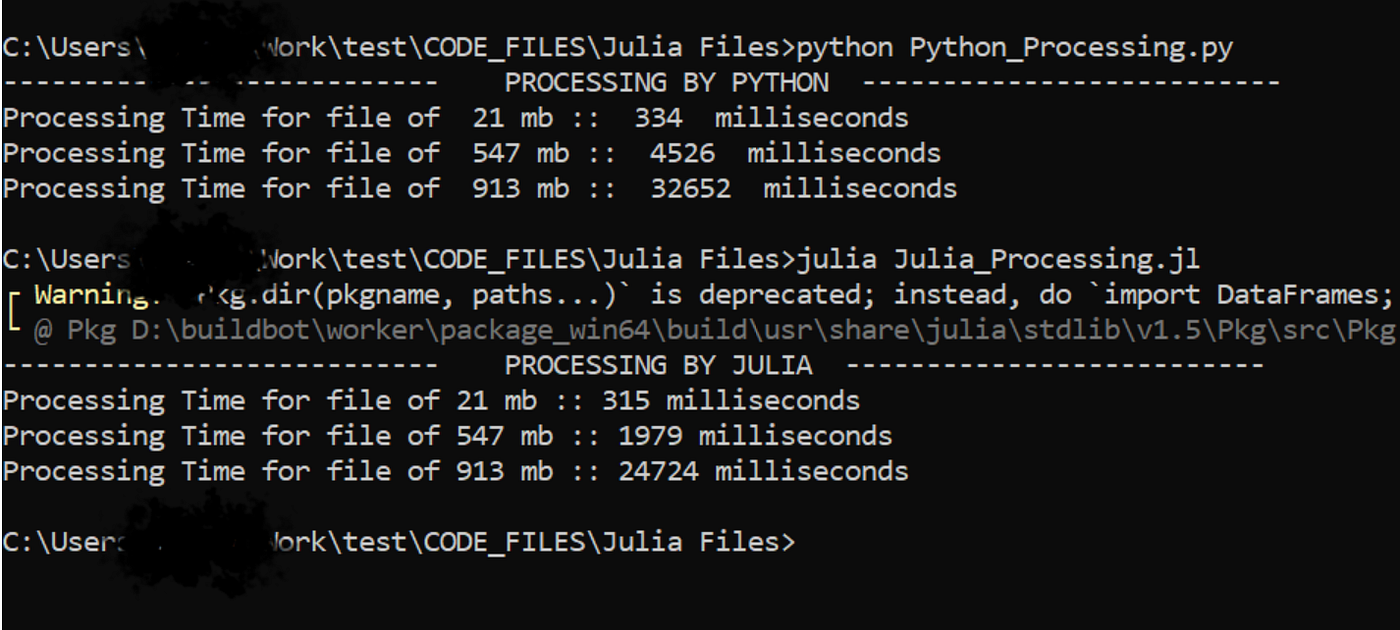Image resolution: width=1400 pixels, height=630 pixels.
Task: Click the CODE_FILES path in last prompt
Action: pyautogui.click(x=504, y=542)
